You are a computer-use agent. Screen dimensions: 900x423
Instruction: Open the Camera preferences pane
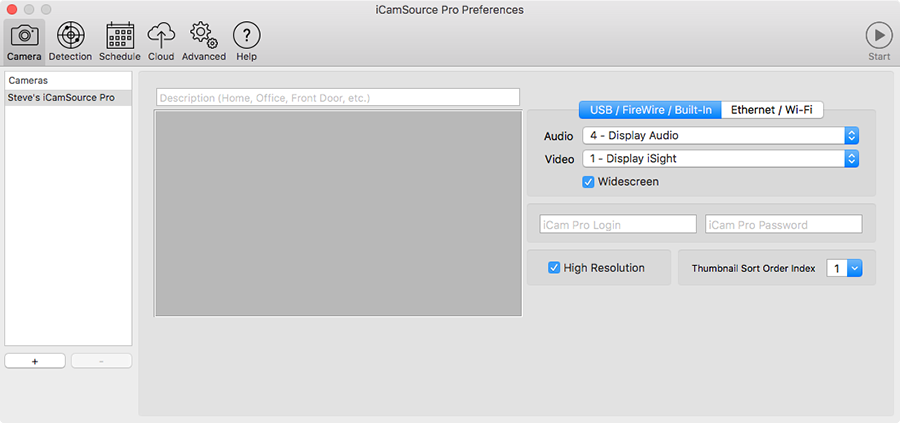pos(24,42)
